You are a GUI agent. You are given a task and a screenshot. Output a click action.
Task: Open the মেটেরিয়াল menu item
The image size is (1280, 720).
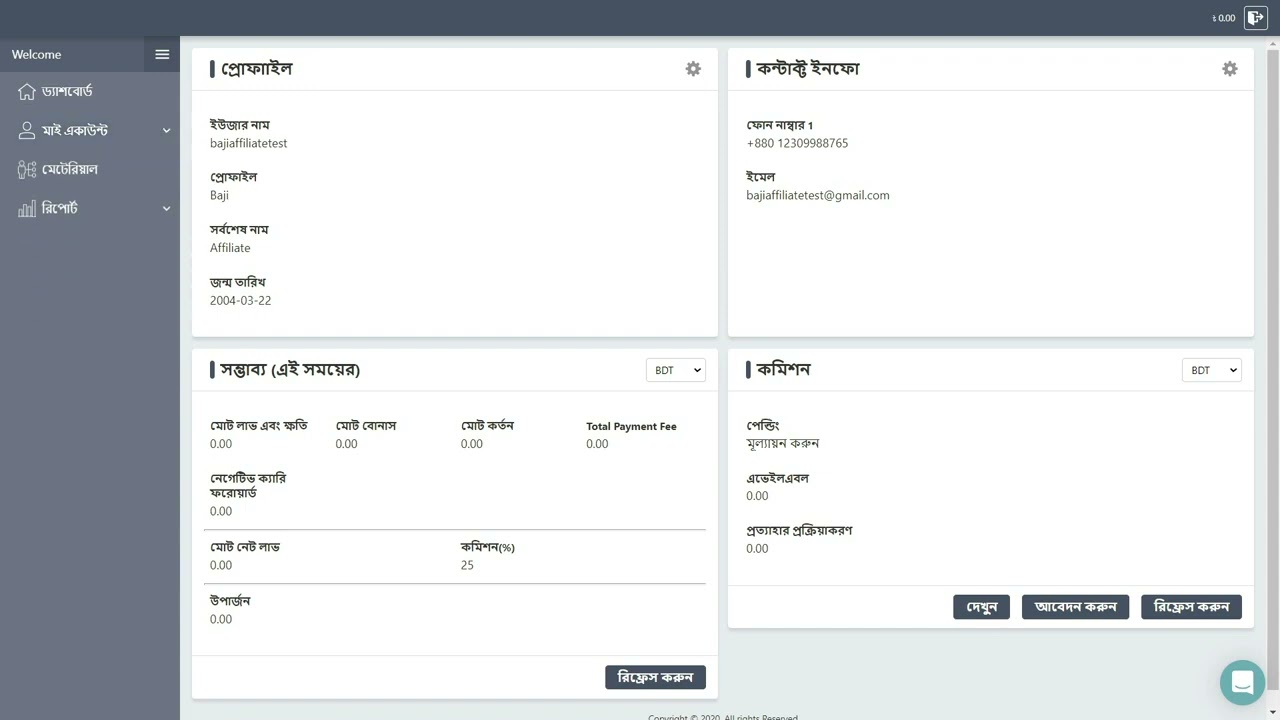point(70,170)
